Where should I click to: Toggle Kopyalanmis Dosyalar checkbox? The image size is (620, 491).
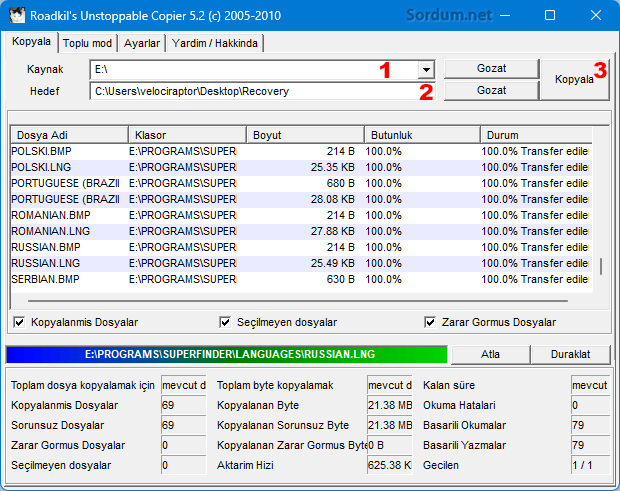pos(19,322)
